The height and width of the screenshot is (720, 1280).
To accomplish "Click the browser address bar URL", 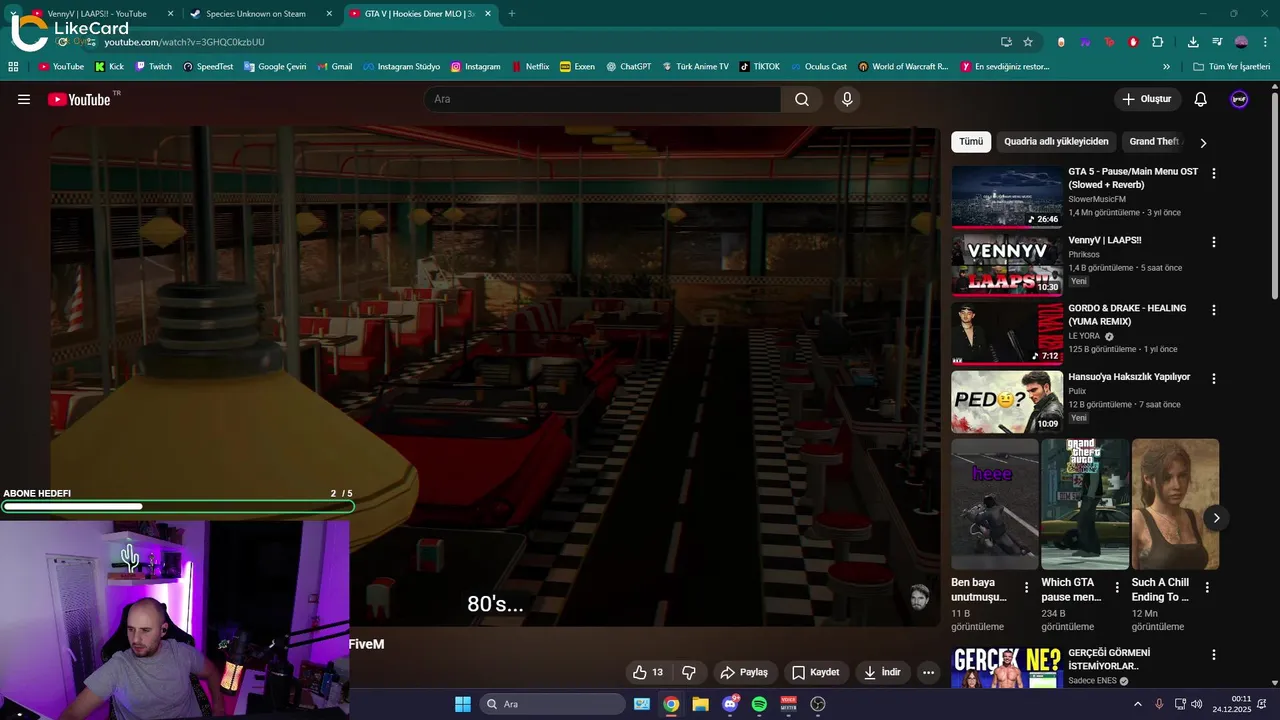I will point(184,42).
